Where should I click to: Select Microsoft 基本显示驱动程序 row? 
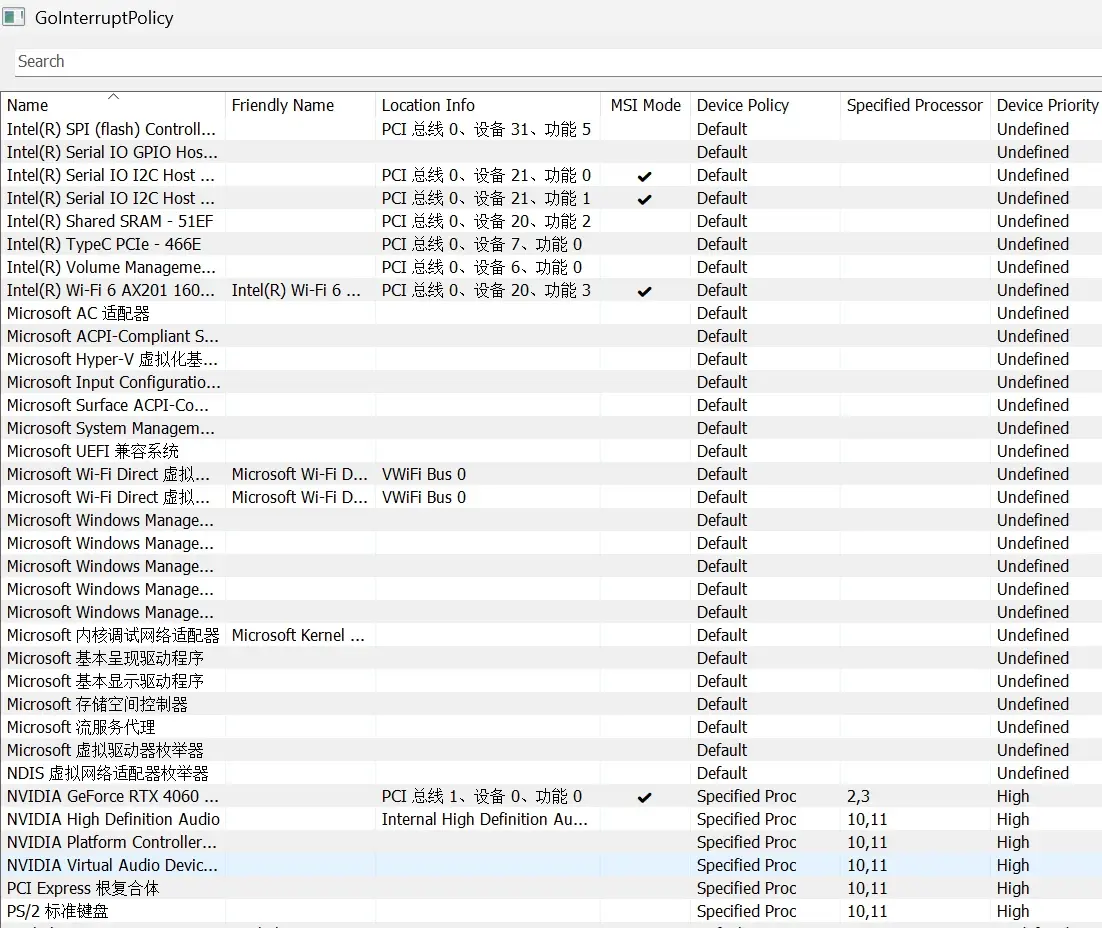pyautogui.click(x=551, y=682)
